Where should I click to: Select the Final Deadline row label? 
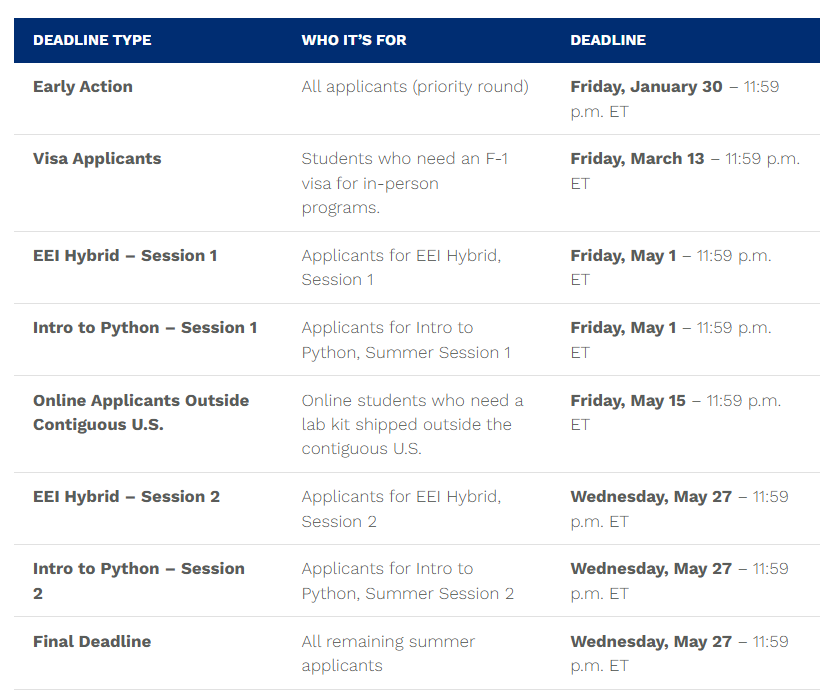click(92, 642)
